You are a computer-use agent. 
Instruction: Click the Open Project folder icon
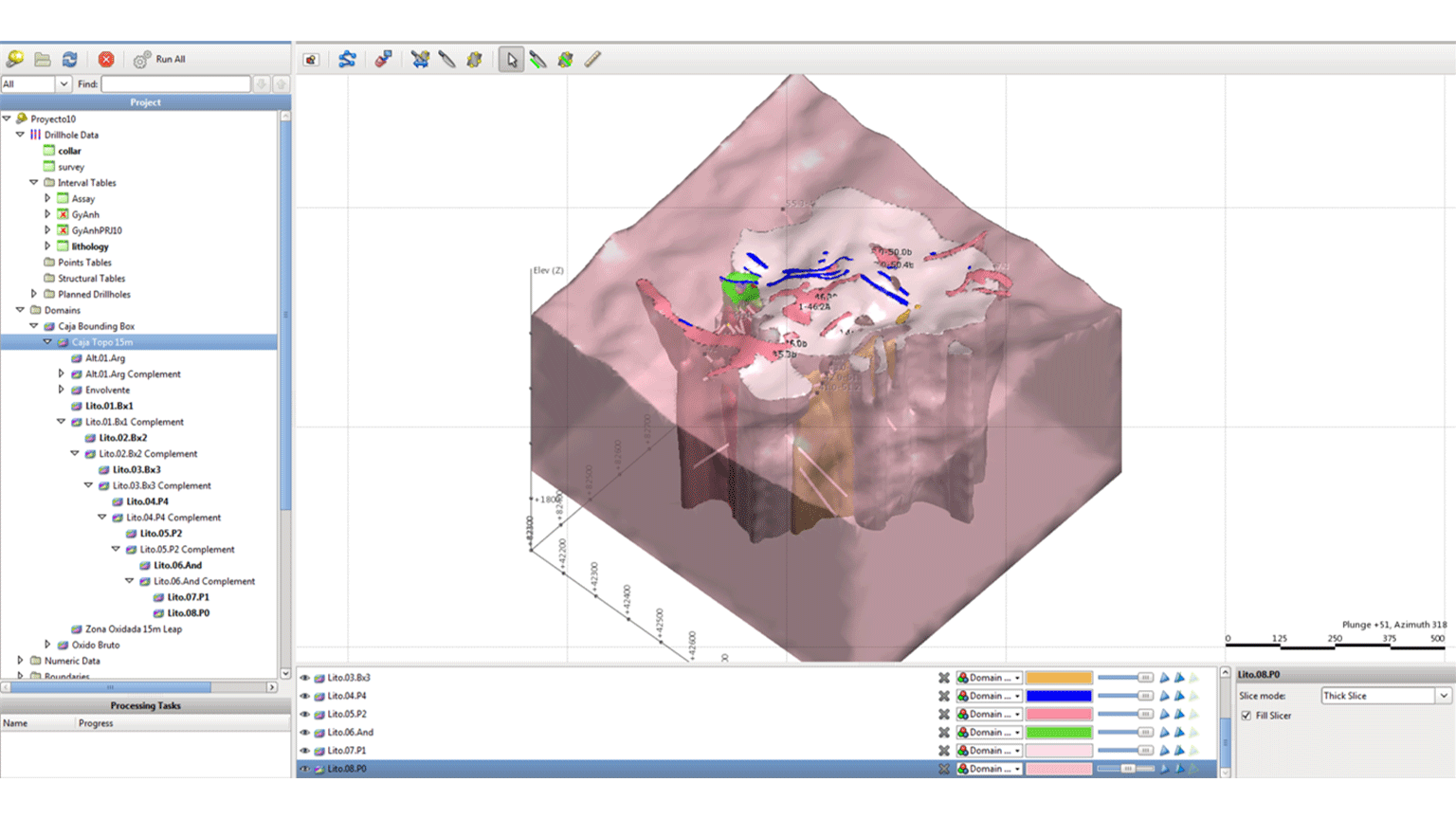(41, 59)
